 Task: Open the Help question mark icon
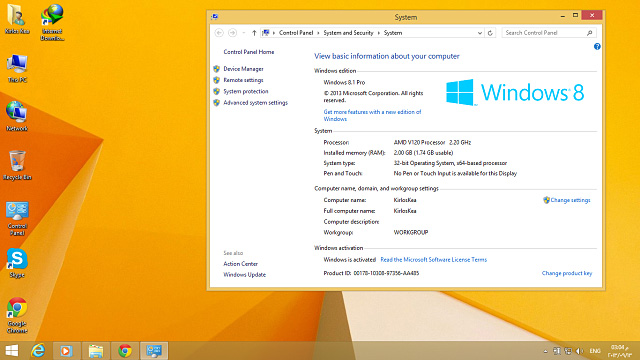pyautogui.click(x=597, y=47)
